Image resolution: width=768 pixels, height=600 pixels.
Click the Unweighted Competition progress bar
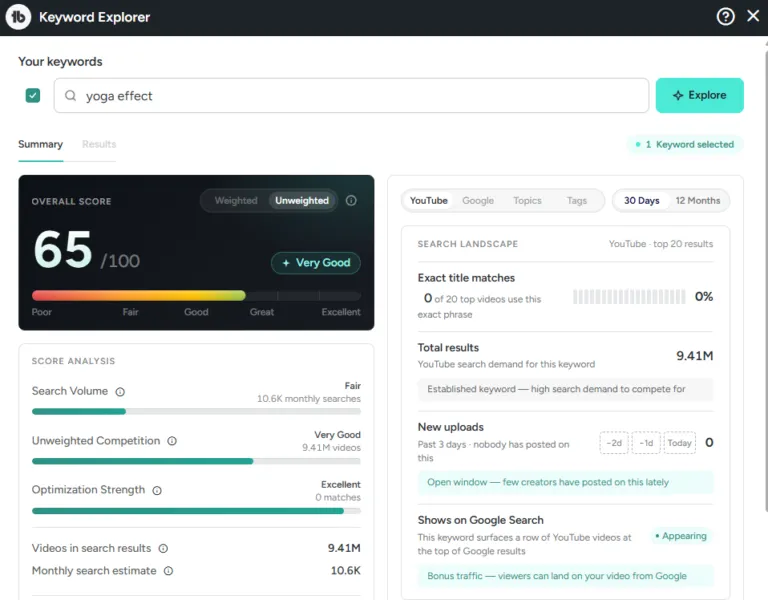[x=196, y=461]
